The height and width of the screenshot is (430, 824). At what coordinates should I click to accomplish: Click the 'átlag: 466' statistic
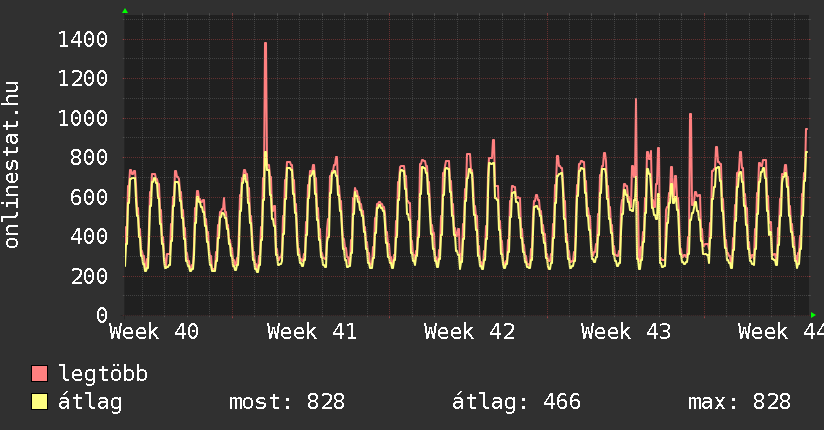coord(516,402)
